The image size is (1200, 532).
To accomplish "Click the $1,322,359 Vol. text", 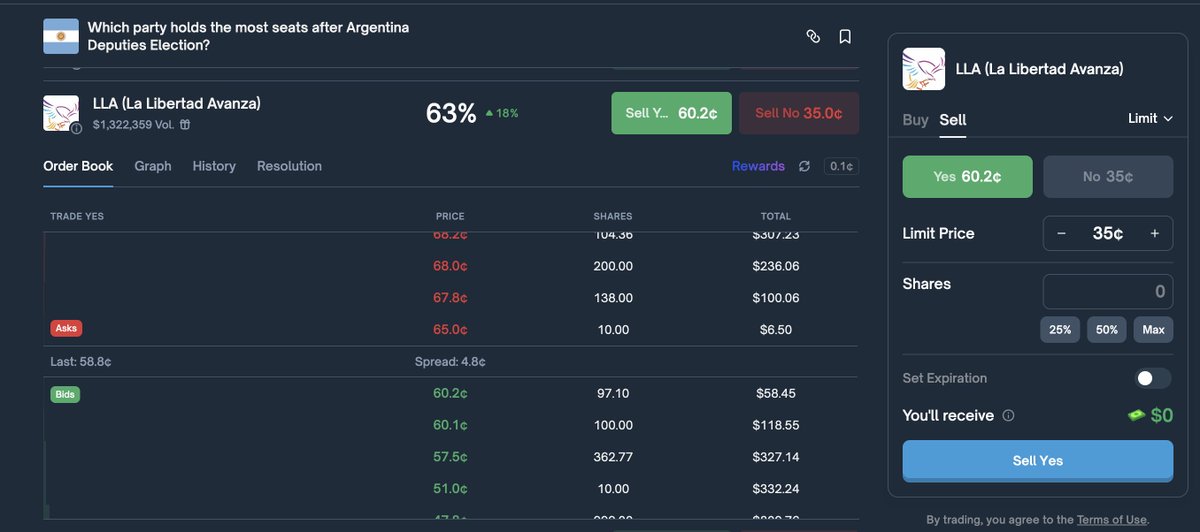I will [x=134, y=125].
